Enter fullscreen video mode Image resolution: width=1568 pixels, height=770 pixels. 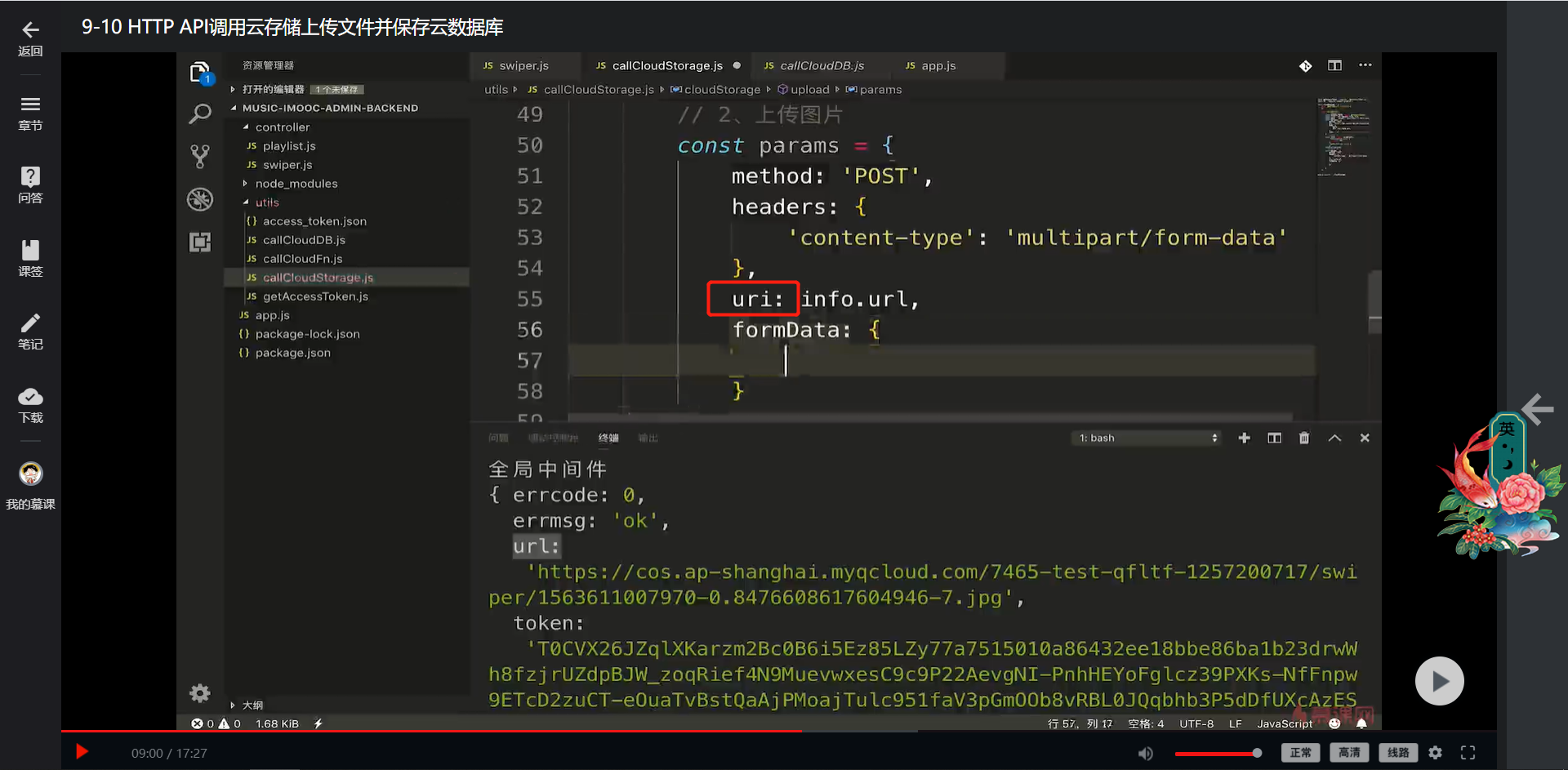[1468, 753]
